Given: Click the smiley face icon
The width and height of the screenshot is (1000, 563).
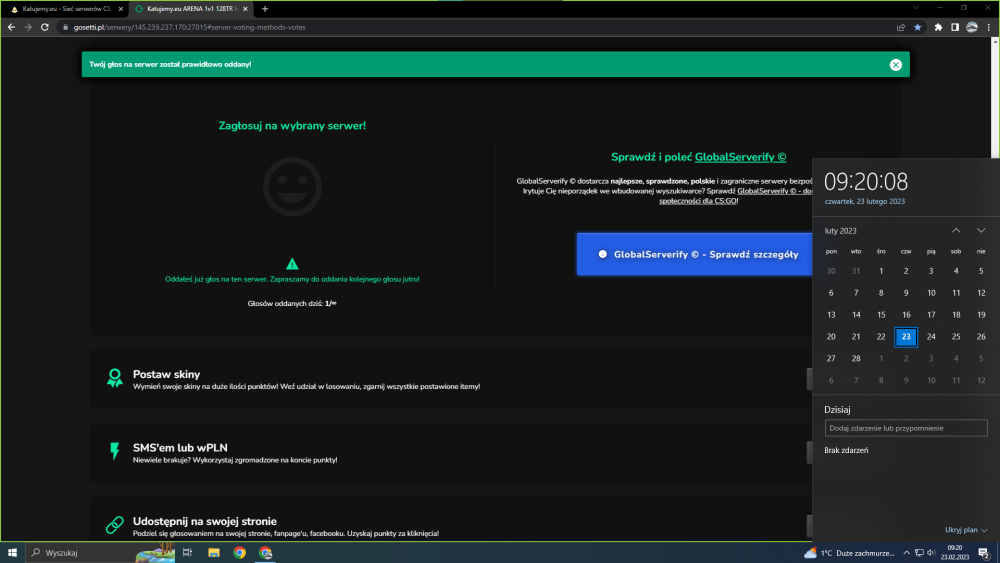Looking at the screenshot, I should (x=292, y=187).
